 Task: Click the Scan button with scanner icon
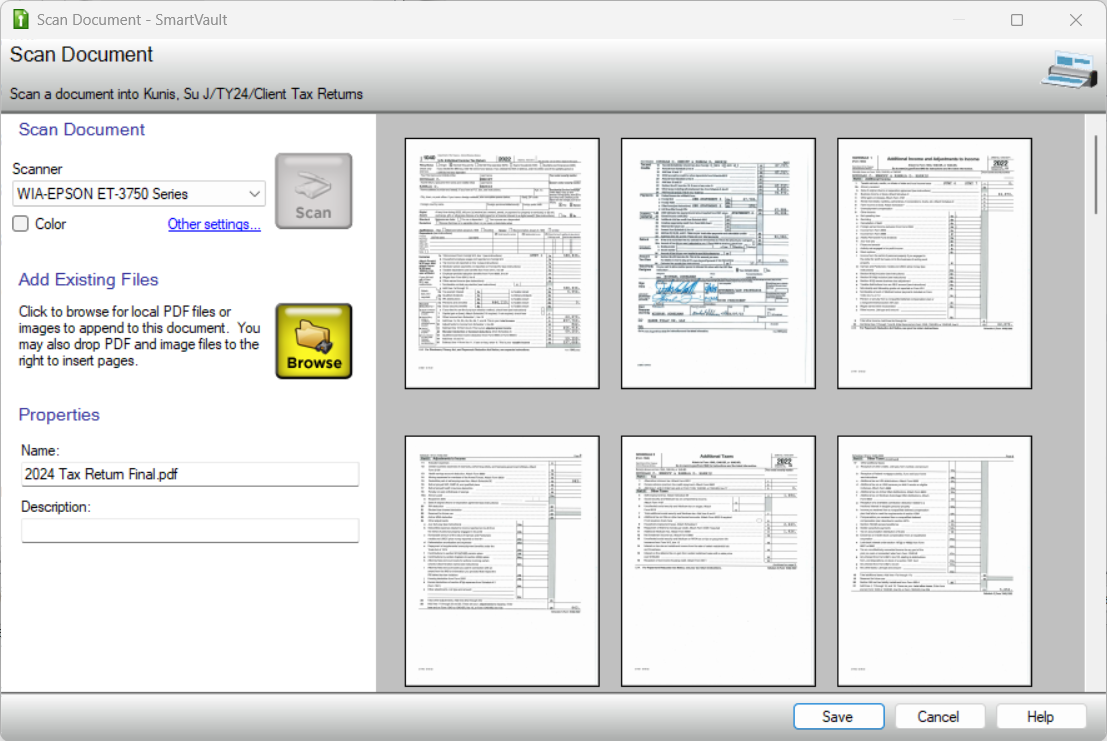[x=313, y=190]
